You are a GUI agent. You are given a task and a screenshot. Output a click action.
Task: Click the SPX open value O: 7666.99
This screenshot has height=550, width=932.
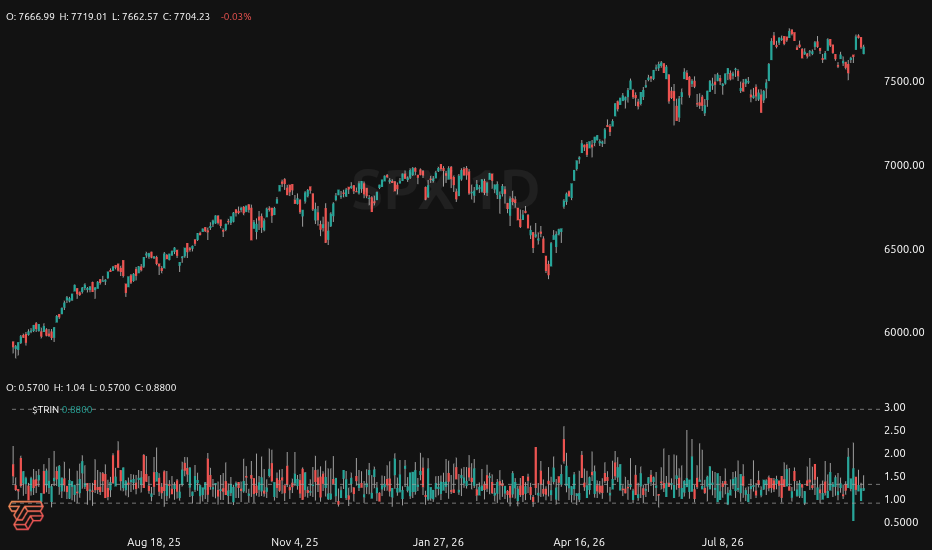click(x=30, y=17)
